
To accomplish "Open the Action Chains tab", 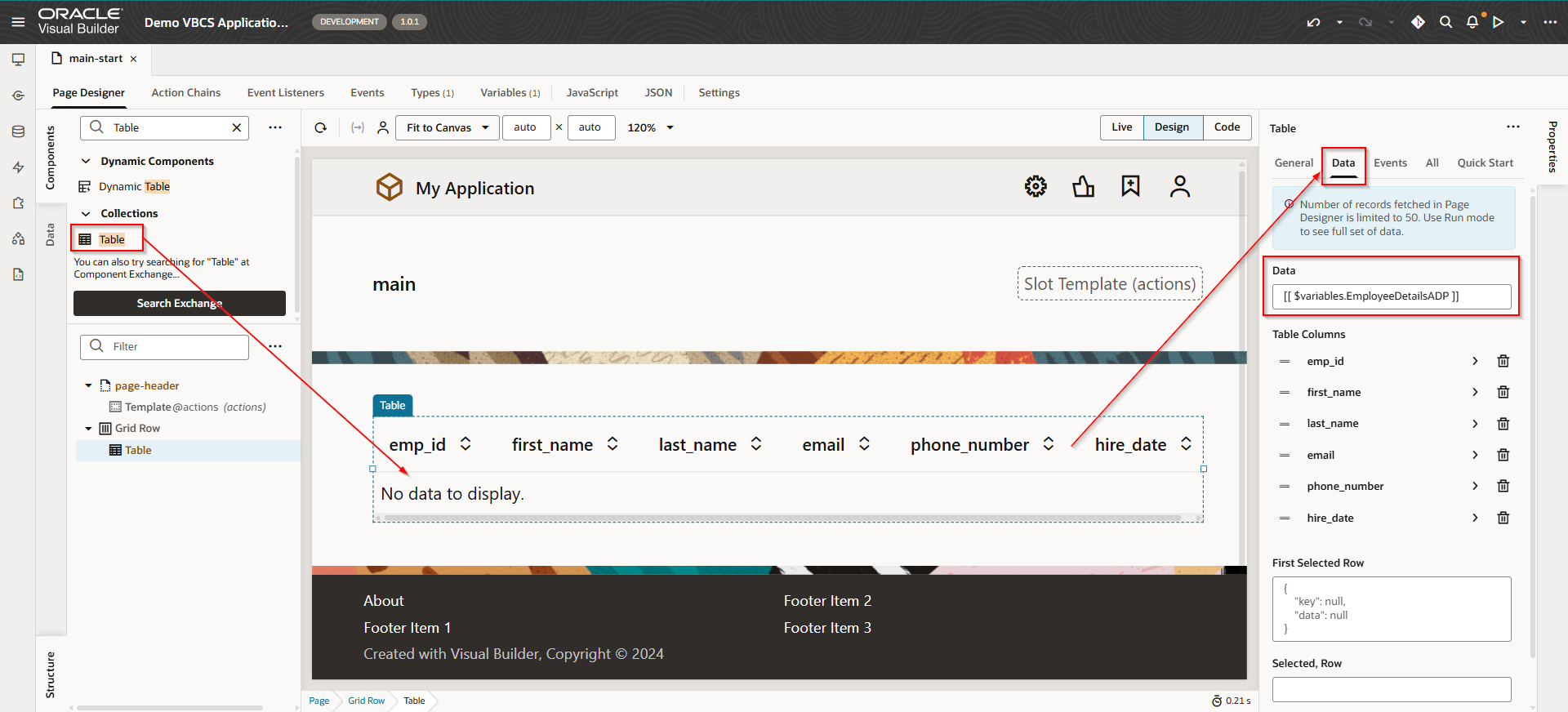I will 185,92.
